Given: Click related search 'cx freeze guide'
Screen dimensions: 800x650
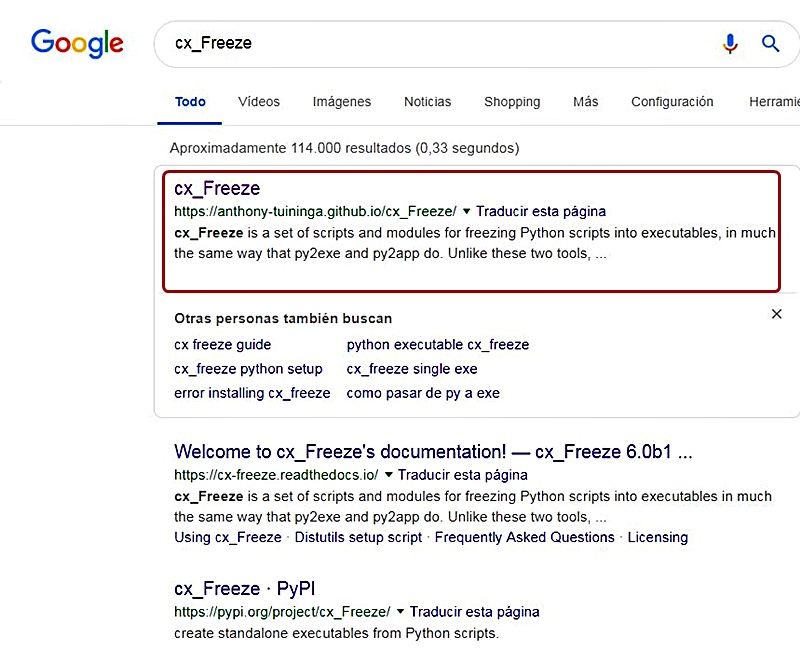Looking at the screenshot, I should 222,345.
